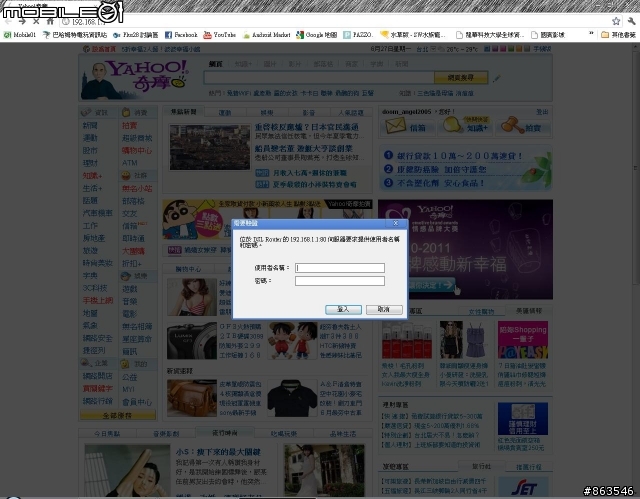Screen dimensions: 640x499
Task: Click 購物中心 in the sidebar
Action: pyautogui.click(x=137, y=151)
